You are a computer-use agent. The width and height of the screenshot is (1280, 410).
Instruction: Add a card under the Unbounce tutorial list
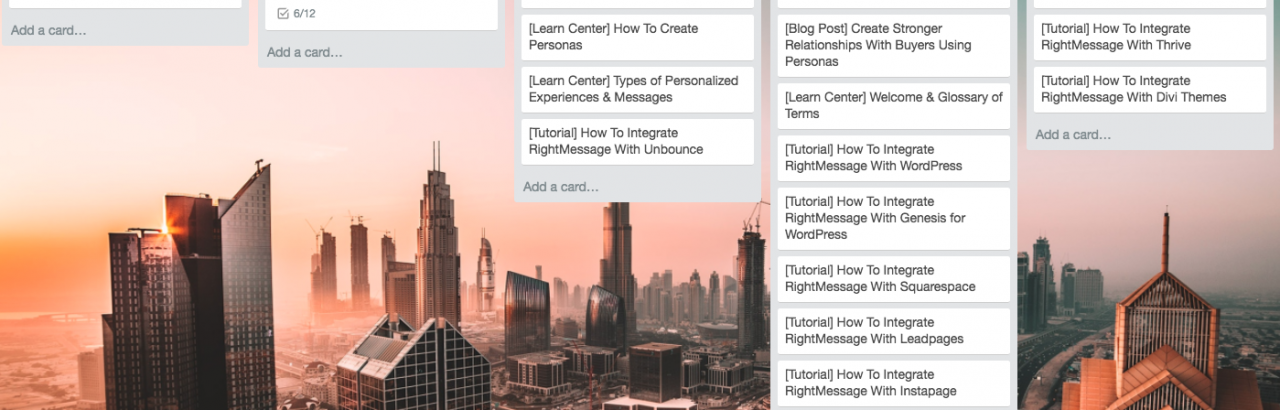(x=561, y=186)
